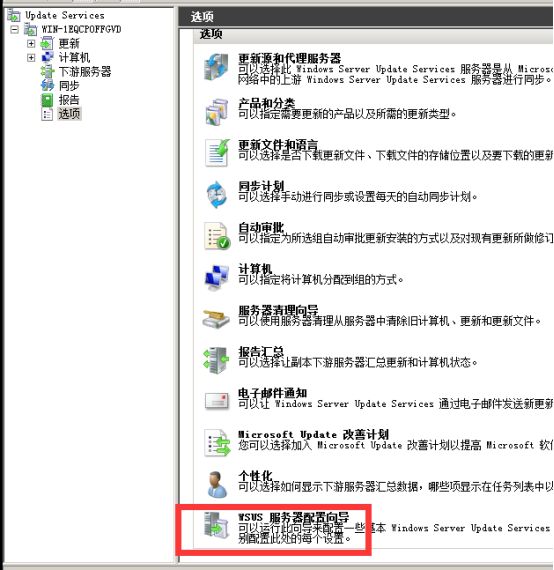Select 更新 in the tree
Image resolution: width=554 pixels, height=570 pixels.
[69, 44]
